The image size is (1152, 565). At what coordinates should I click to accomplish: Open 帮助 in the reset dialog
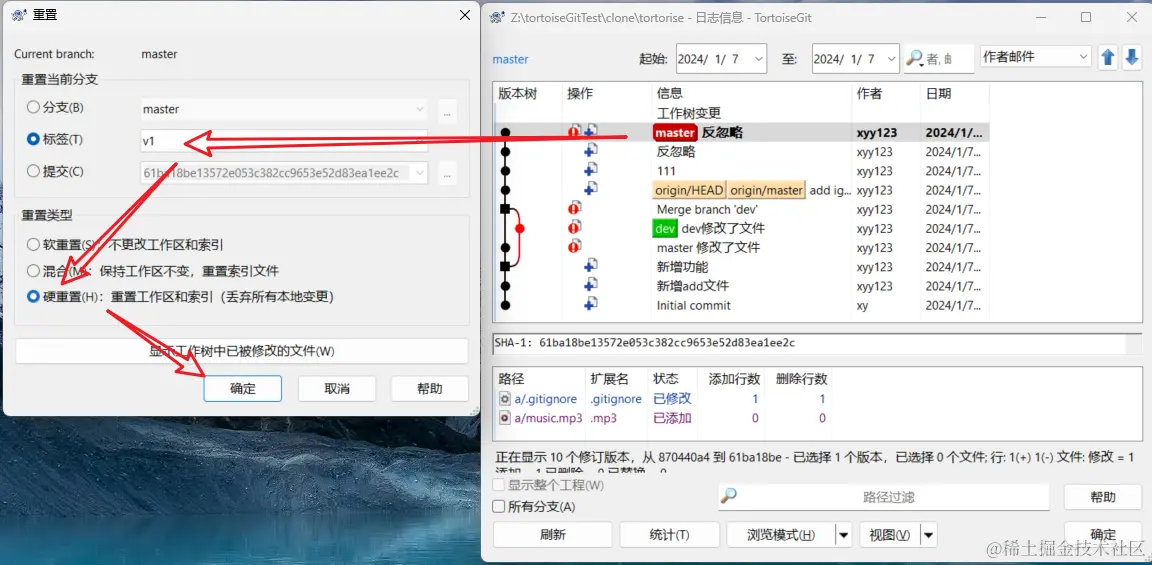pos(430,389)
